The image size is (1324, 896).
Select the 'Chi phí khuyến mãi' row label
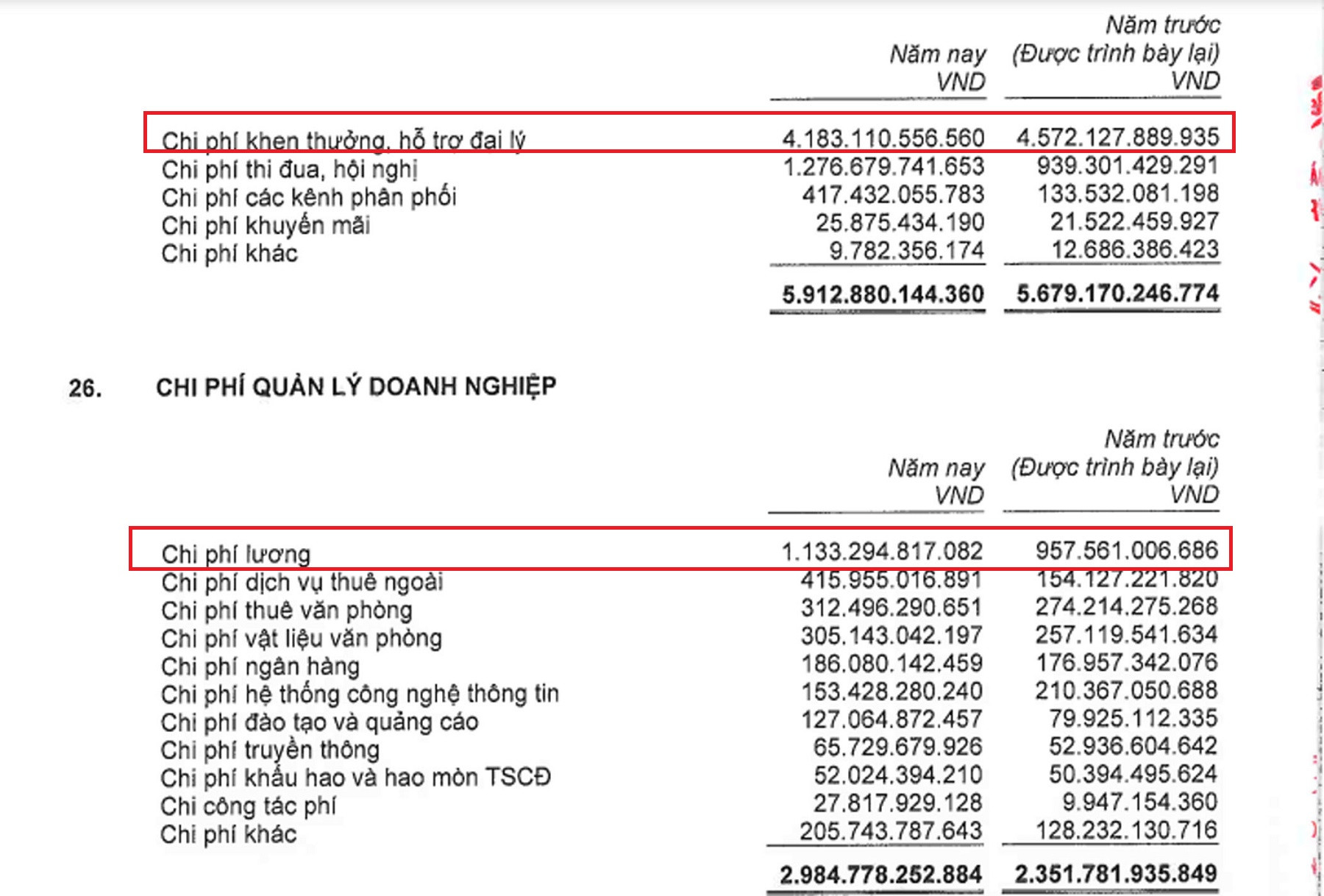tap(266, 225)
